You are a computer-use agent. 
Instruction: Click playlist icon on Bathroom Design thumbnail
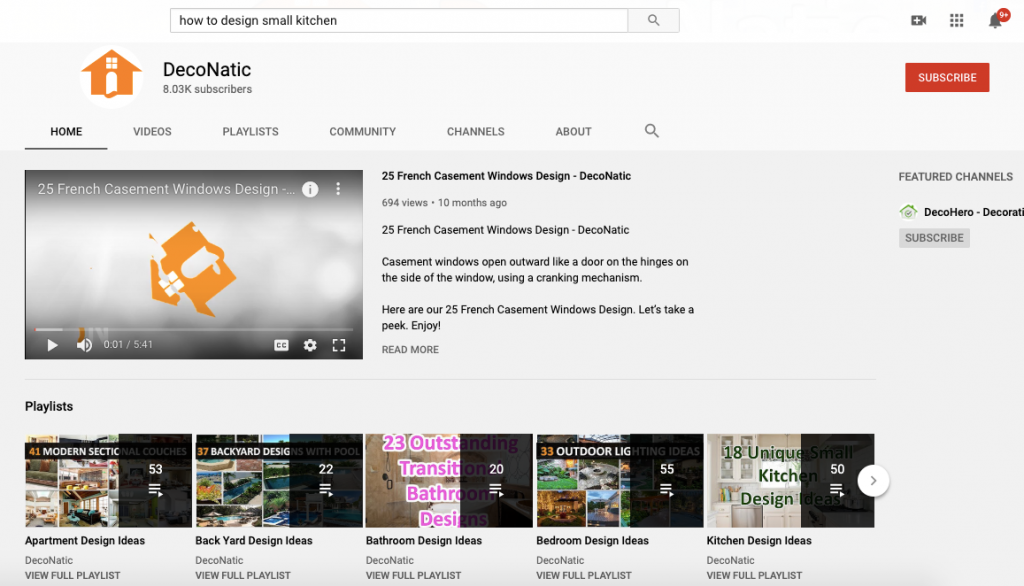[x=496, y=490]
